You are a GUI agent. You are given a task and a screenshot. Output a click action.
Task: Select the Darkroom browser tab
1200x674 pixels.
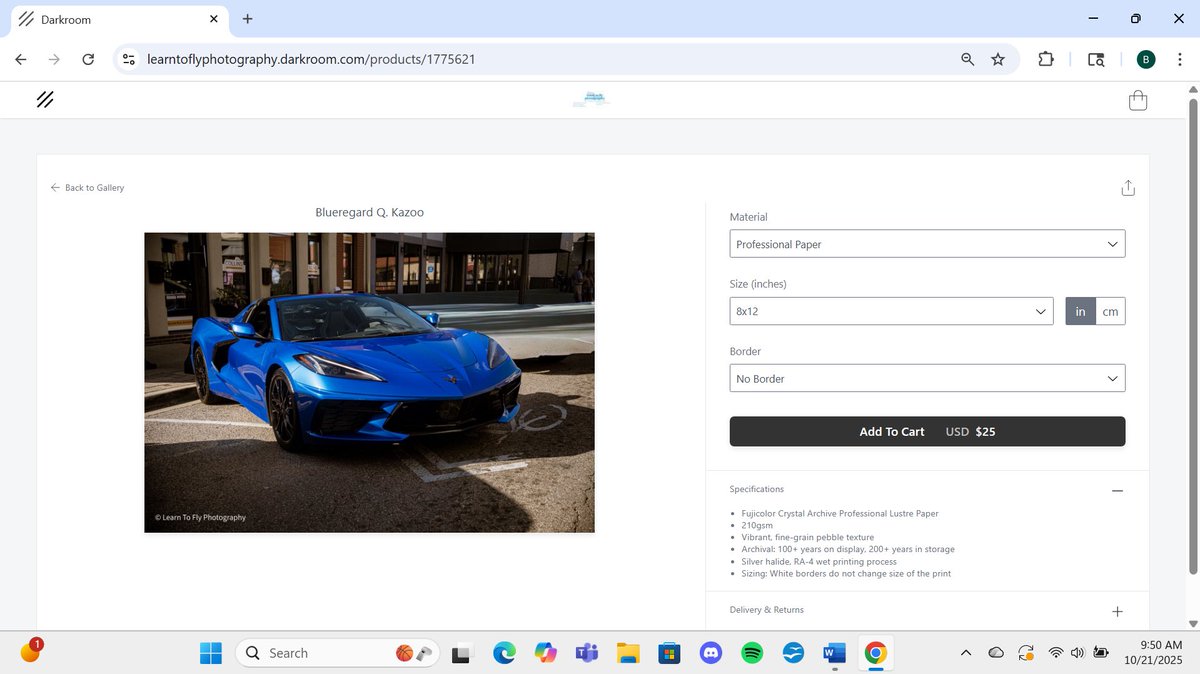pos(118,19)
